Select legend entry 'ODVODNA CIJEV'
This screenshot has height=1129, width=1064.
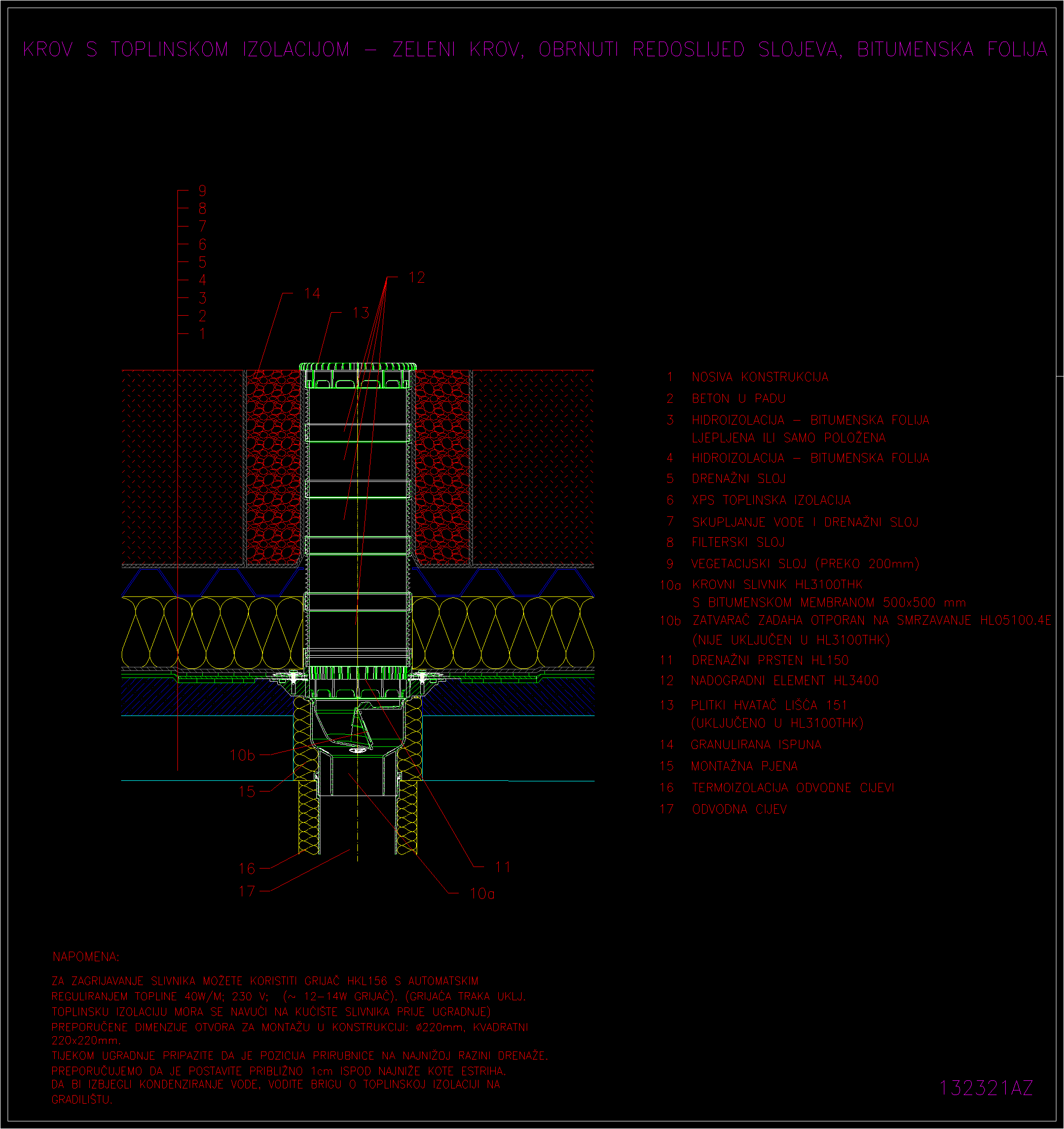739,809
